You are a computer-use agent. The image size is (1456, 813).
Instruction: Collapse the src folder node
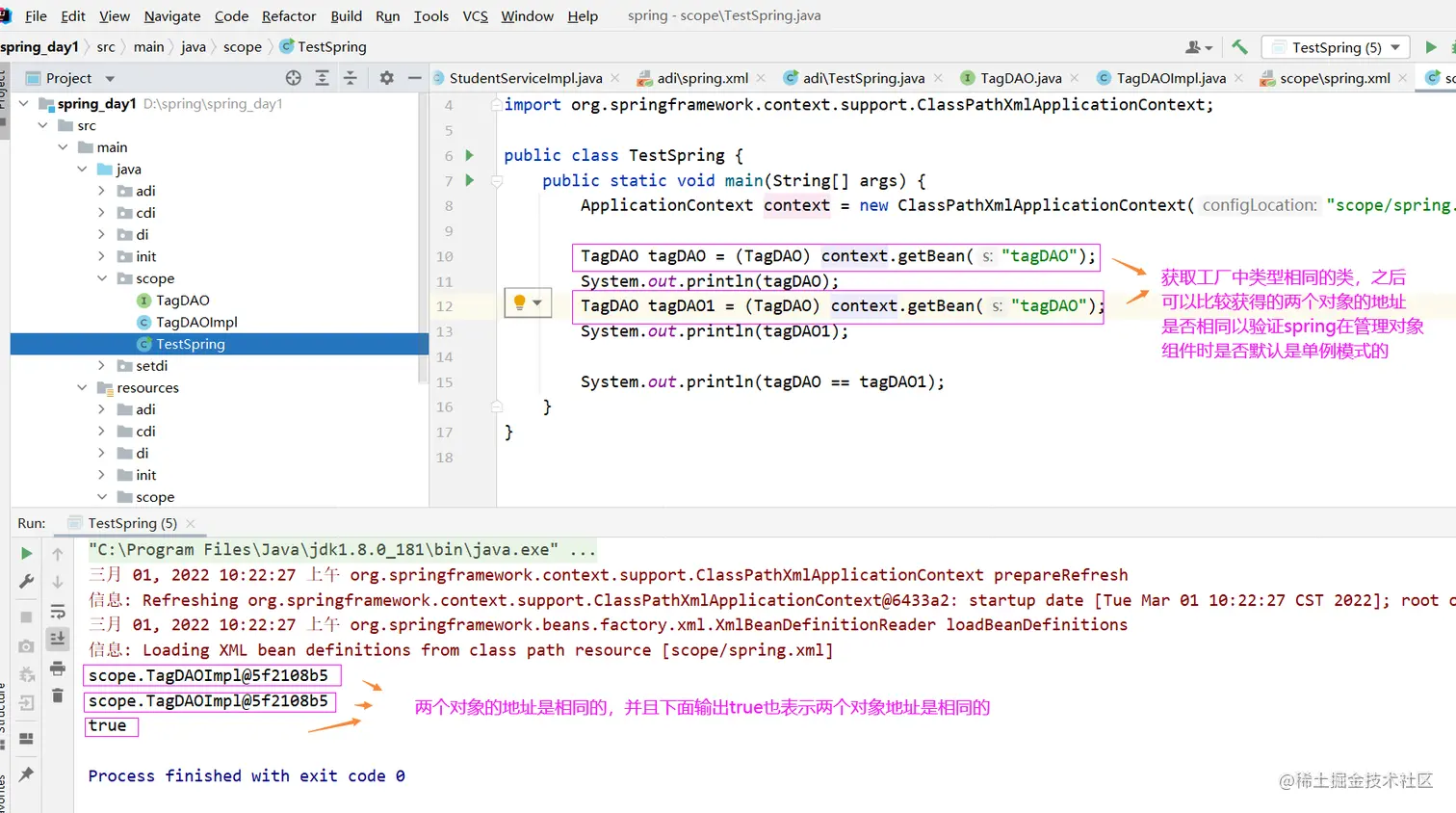(x=42, y=125)
